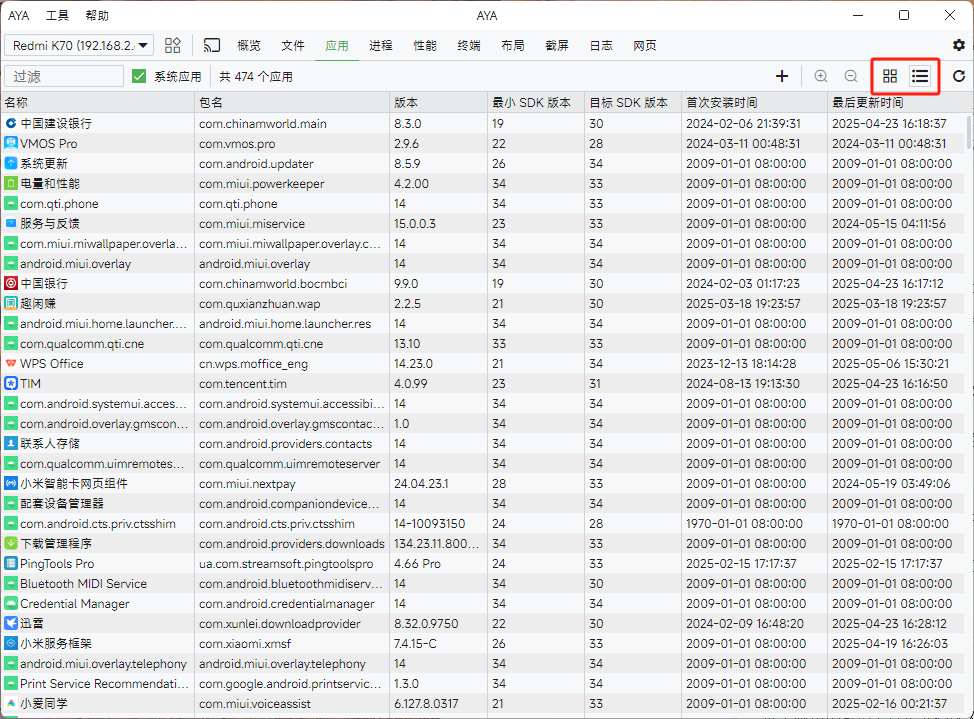Click the 迅雷 app icon
This screenshot has width=974, height=719.
coord(11,623)
